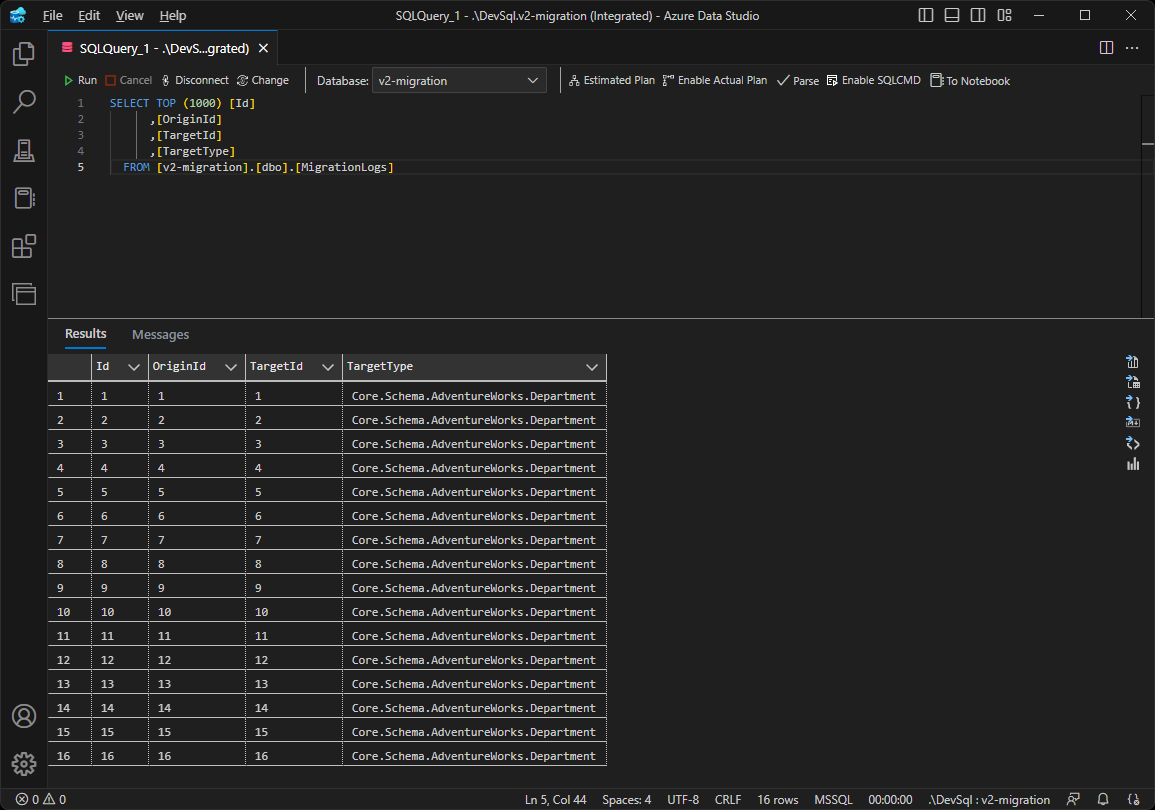Screen dimensions: 1155x810
Task: Switch to the Messages tab
Action: coord(161,334)
